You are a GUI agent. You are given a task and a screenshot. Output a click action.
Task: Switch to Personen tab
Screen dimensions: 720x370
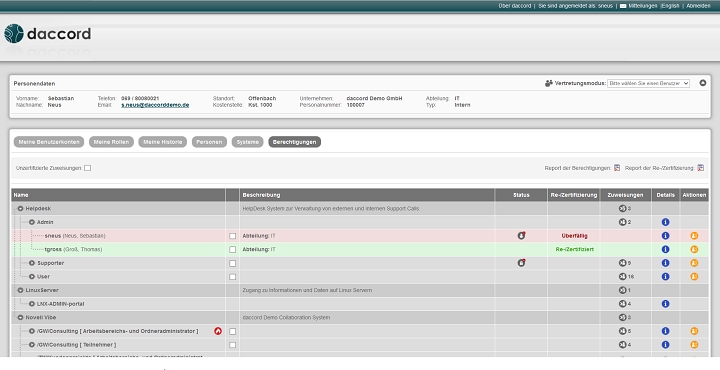point(209,142)
